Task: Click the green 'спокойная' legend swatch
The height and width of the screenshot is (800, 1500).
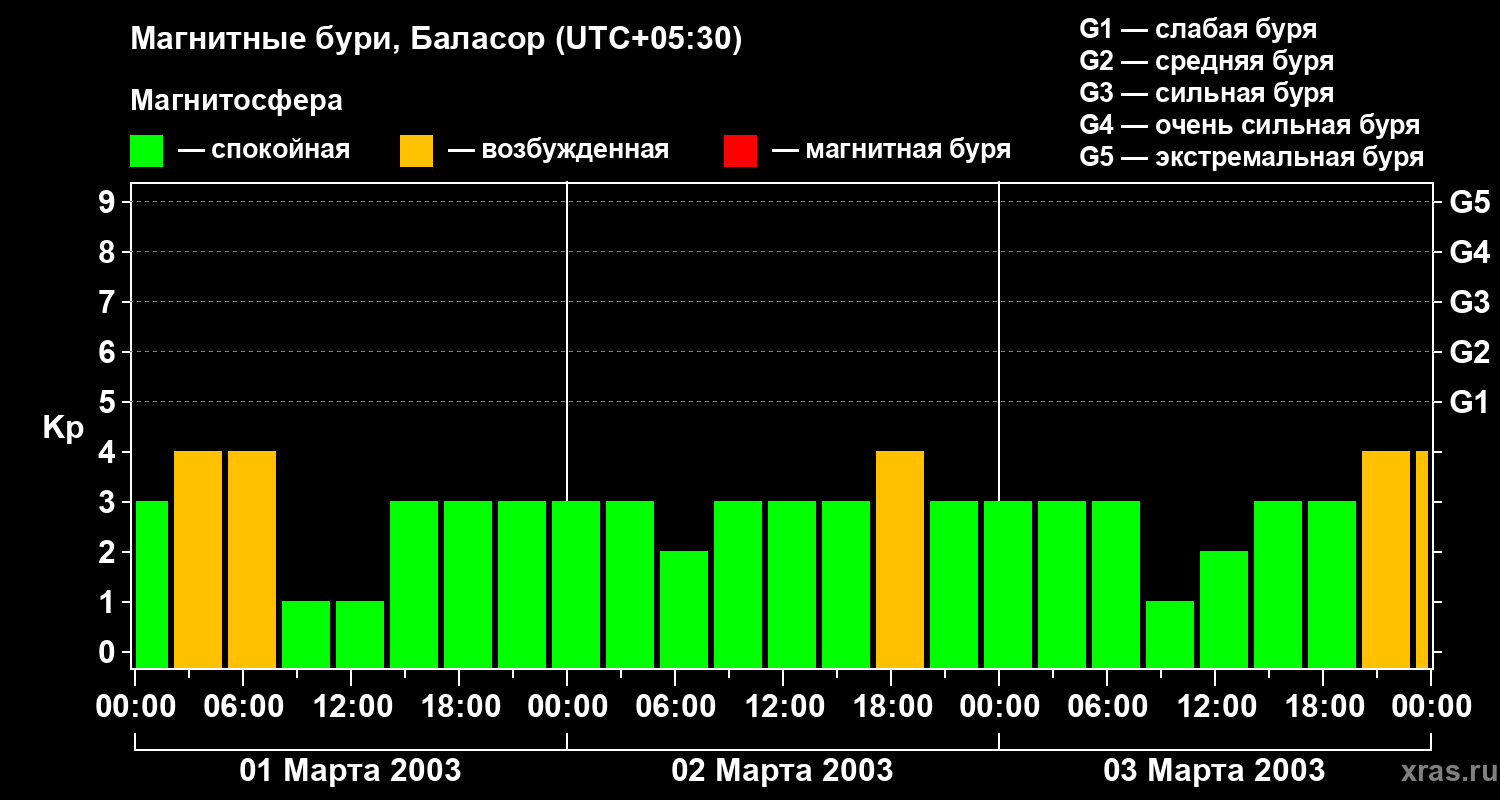Action: (x=147, y=151)
